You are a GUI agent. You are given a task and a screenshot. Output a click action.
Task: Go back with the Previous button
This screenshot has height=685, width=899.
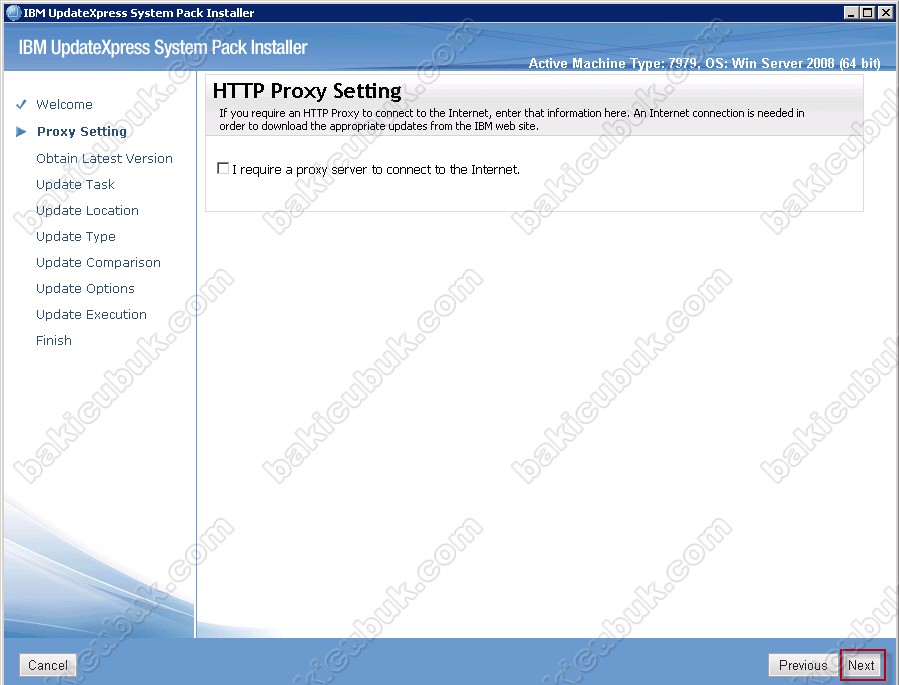[x=803, y=665]
